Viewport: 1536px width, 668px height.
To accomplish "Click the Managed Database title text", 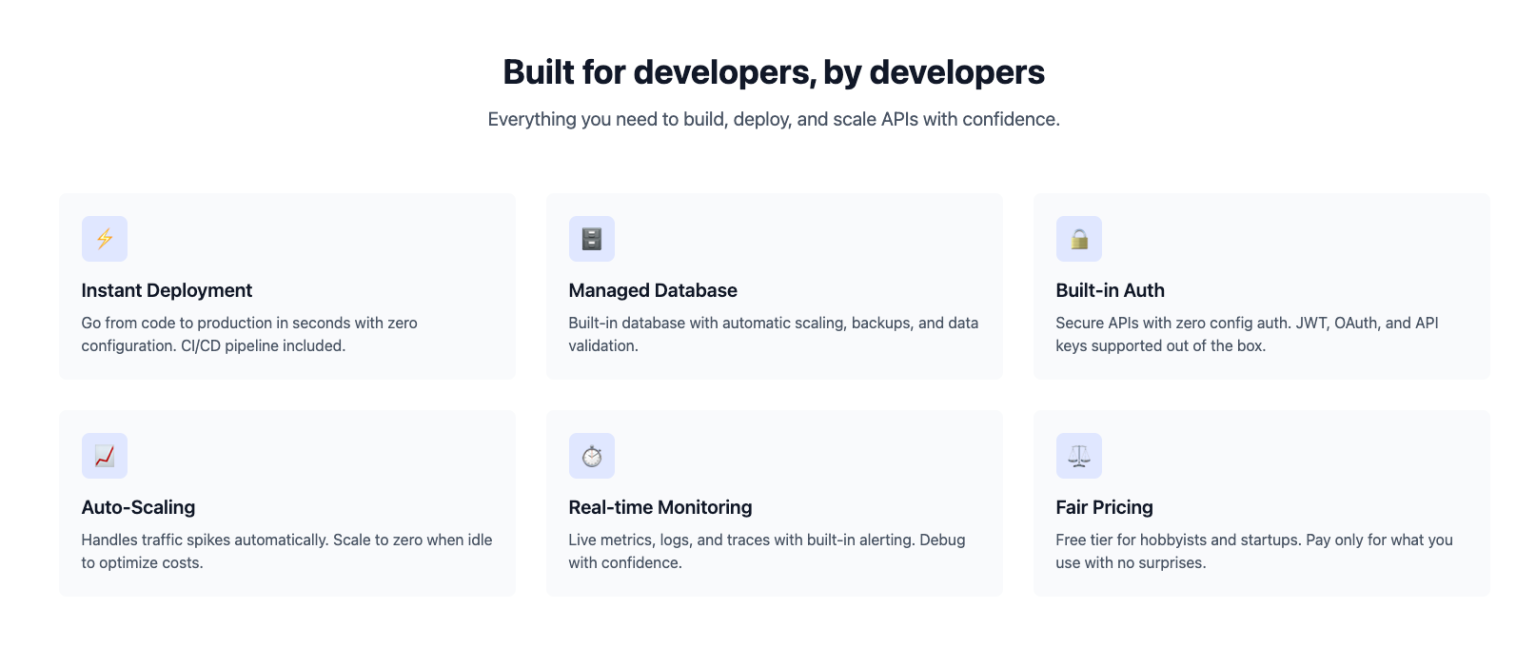I will [x=653, y=290].
